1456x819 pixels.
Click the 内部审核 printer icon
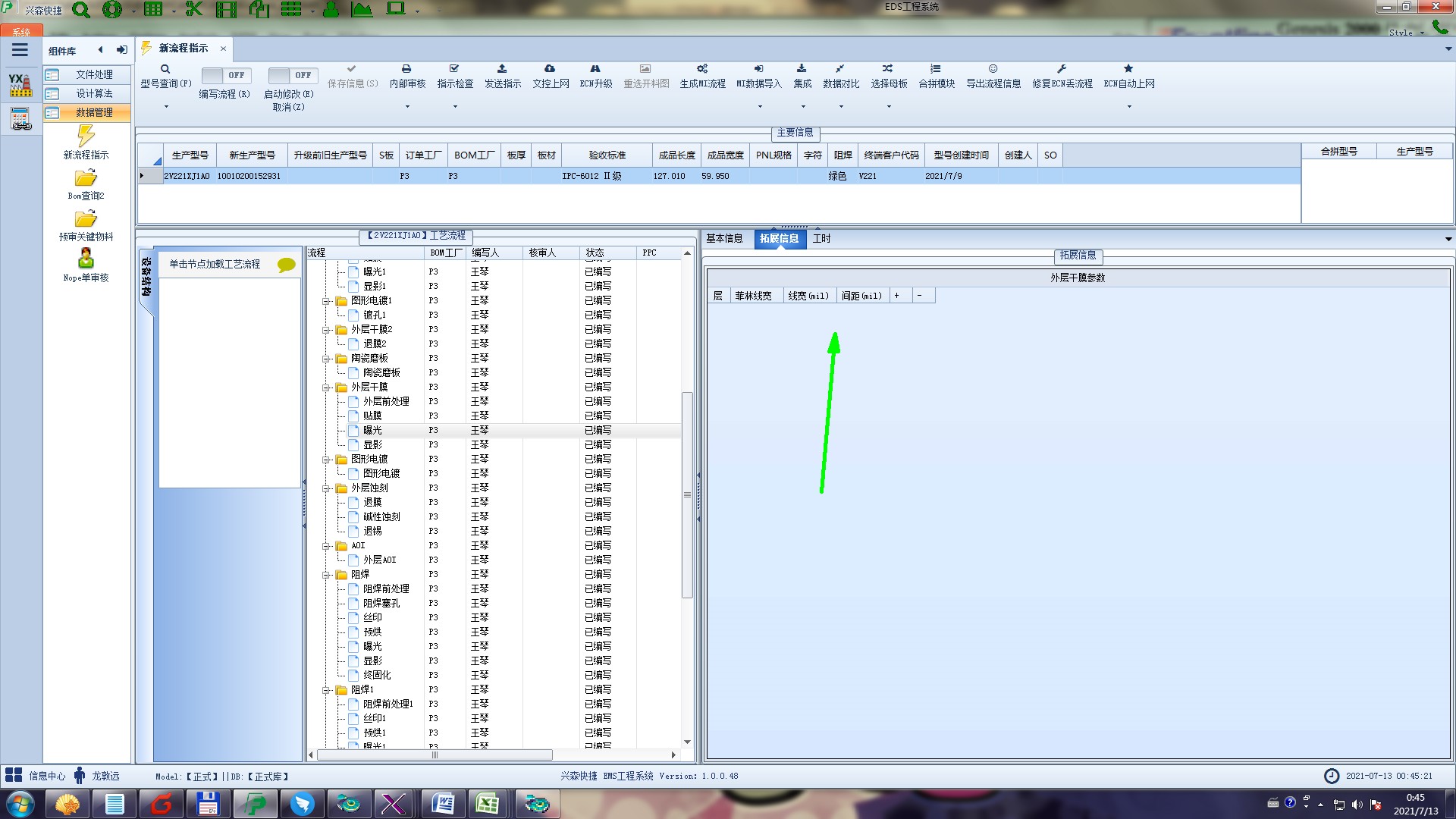click(x=406, y=69)
